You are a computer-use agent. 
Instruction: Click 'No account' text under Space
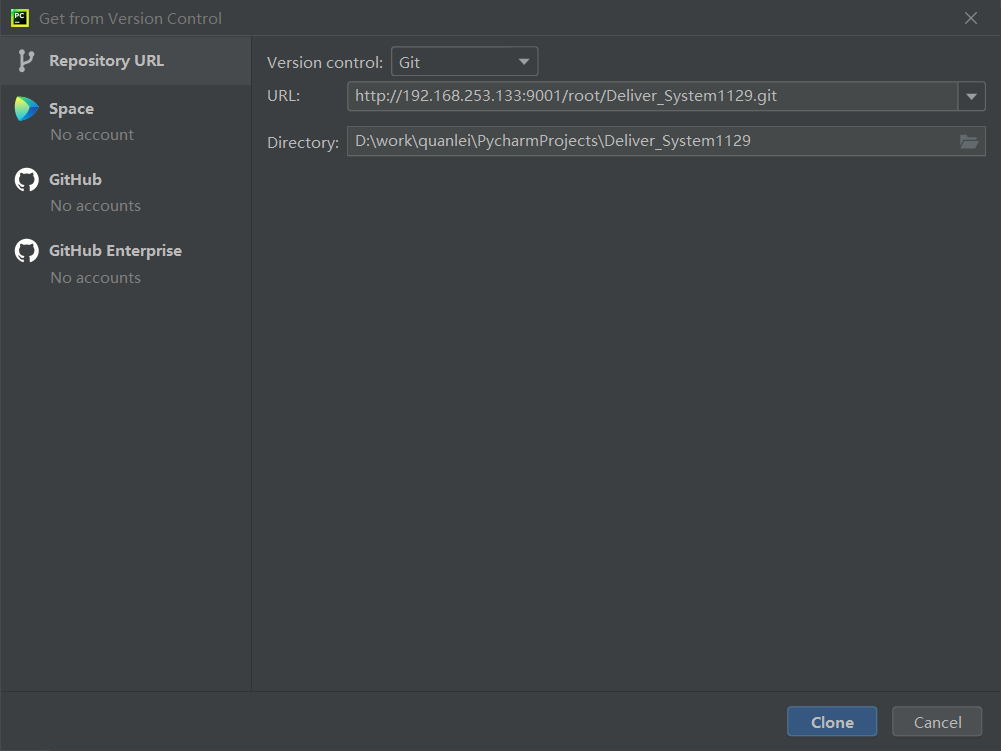coord(92,135)
